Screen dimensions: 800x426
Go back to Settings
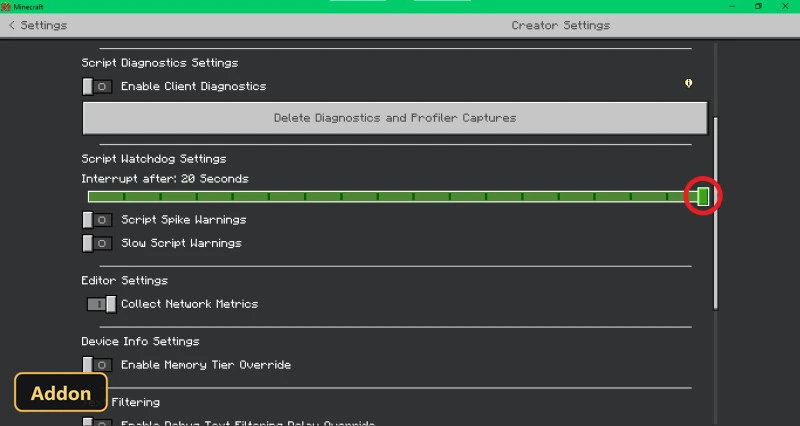coord(38,25)
